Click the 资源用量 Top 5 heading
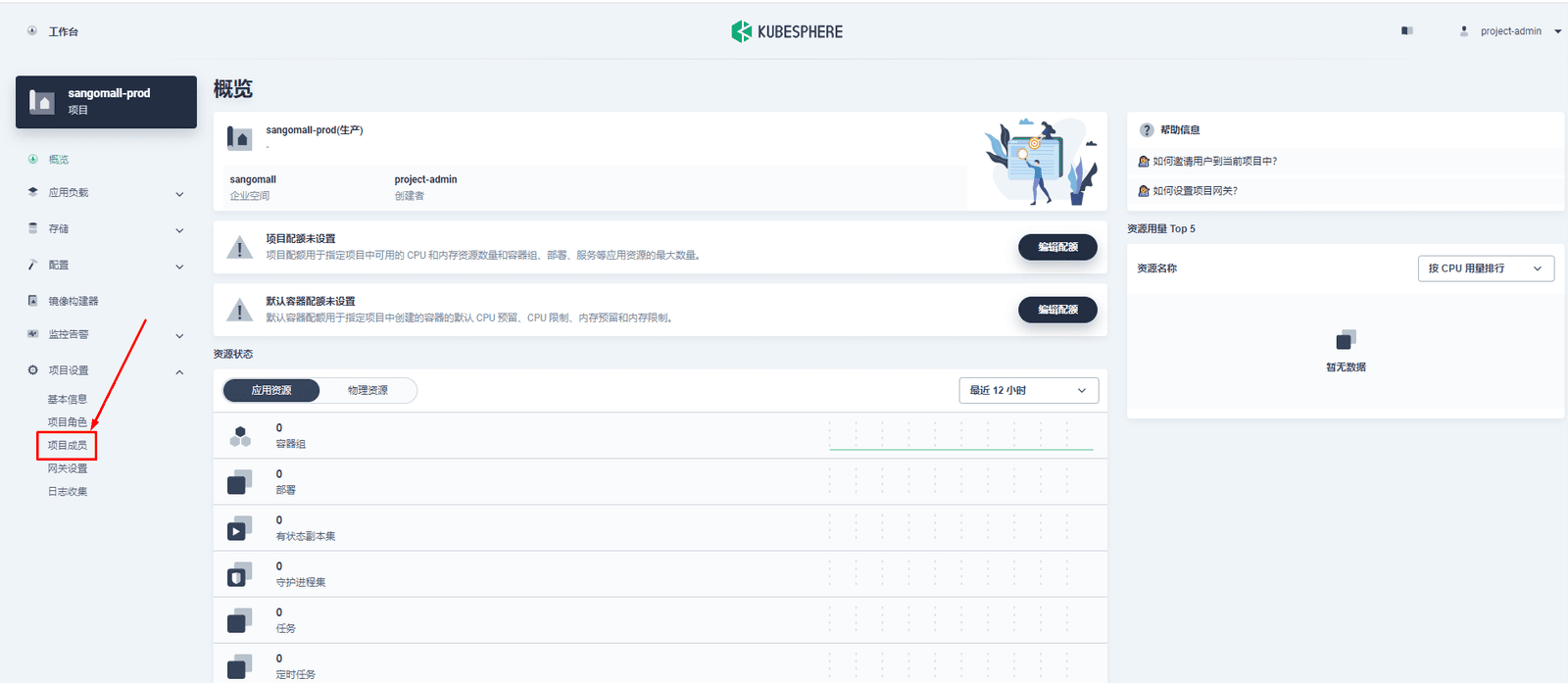Viewport: 1568px width, 683px height. point(1161,228)
